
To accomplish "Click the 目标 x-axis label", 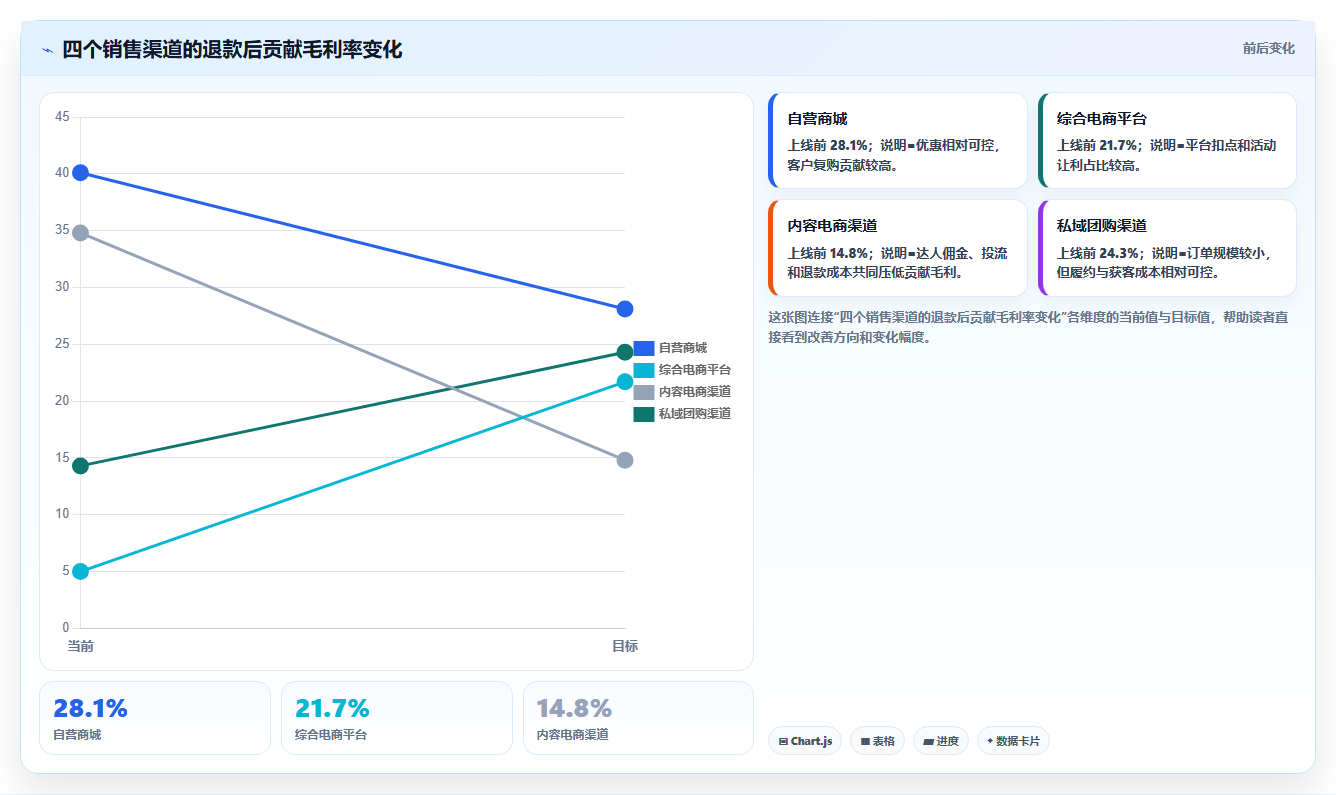I will point(625,646).
